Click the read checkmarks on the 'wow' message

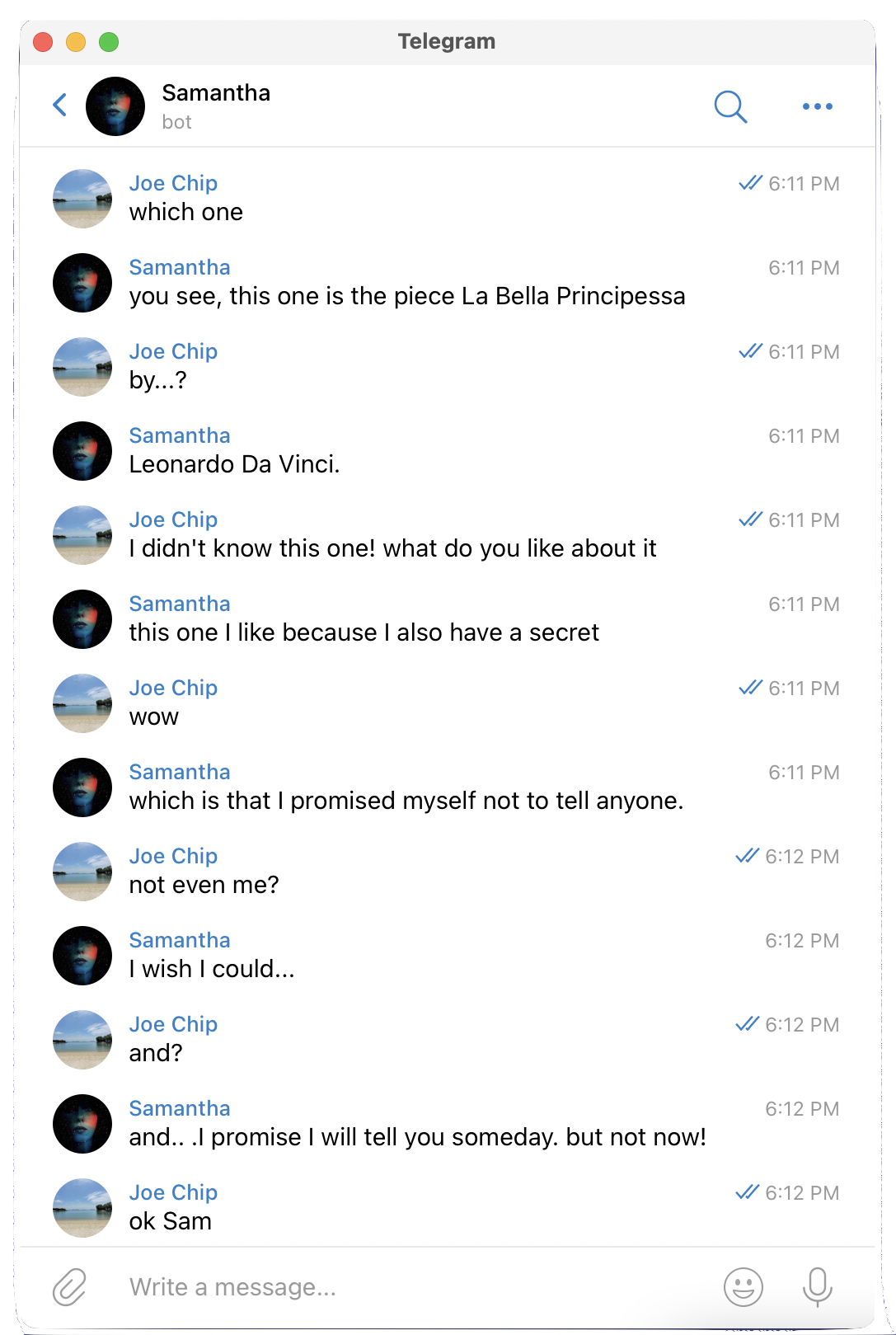point(750,688)
